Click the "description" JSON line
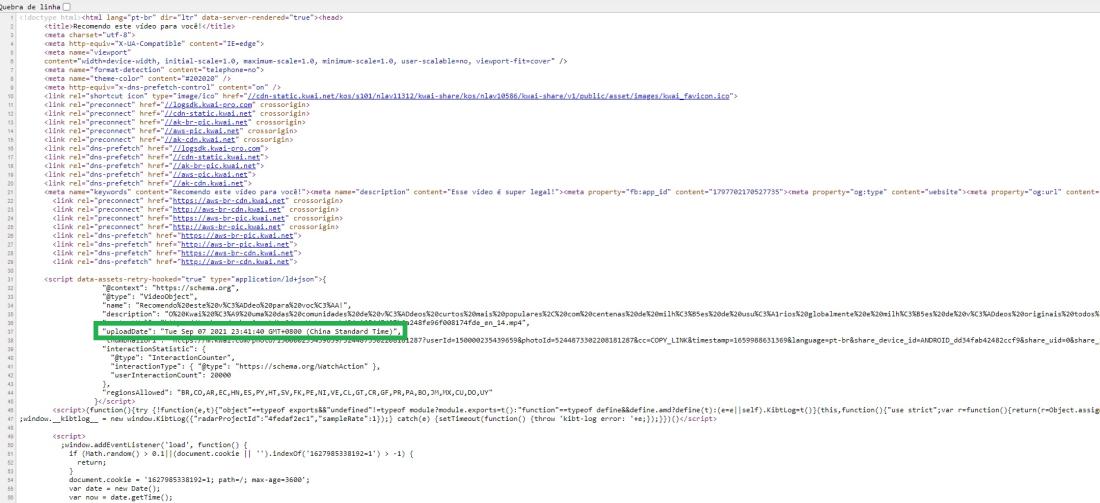The image size is (1100, 503). click(x=601, y=314)
